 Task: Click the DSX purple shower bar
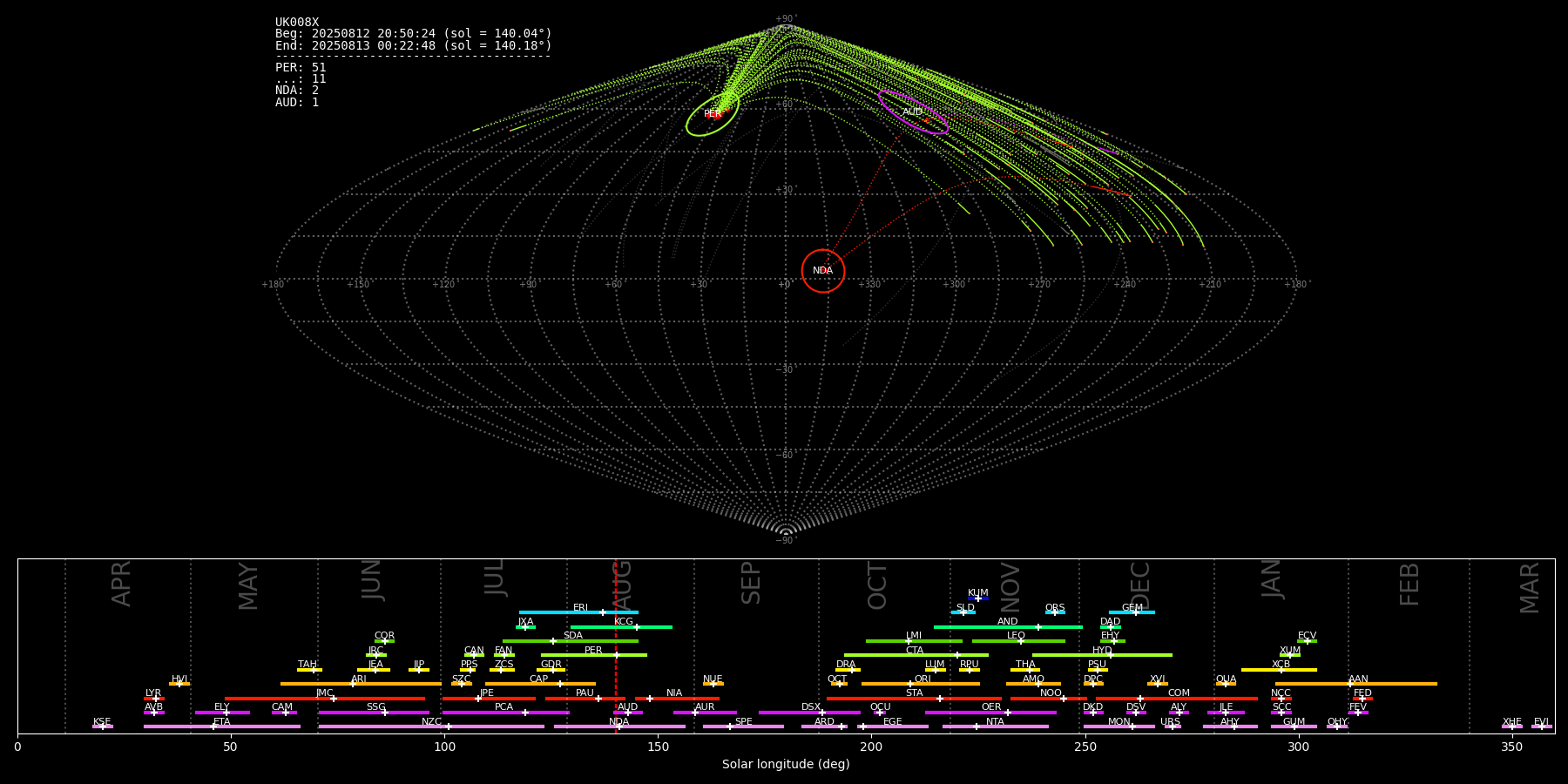pyautogui.click(x=809, y=713)
